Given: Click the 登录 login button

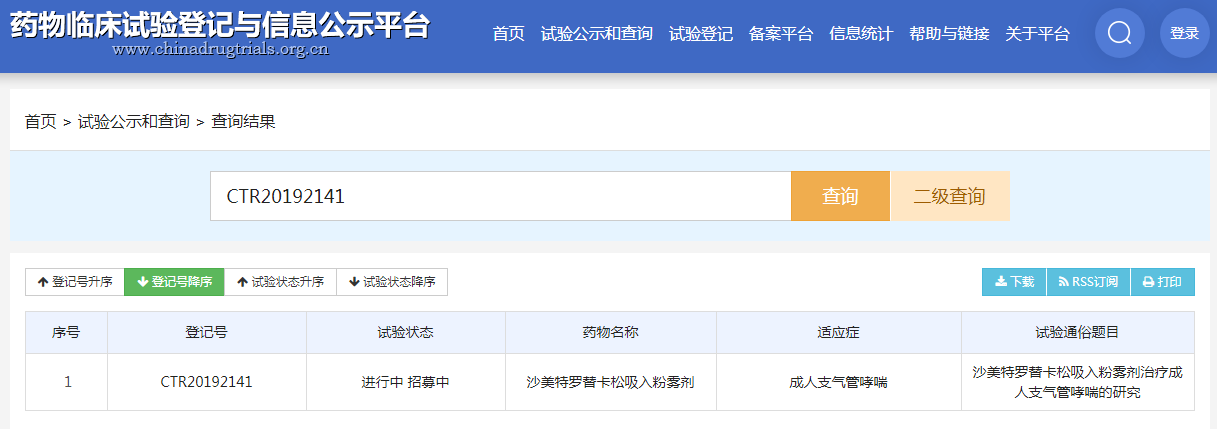Looking at the screenshot, I should (1185, 33).
